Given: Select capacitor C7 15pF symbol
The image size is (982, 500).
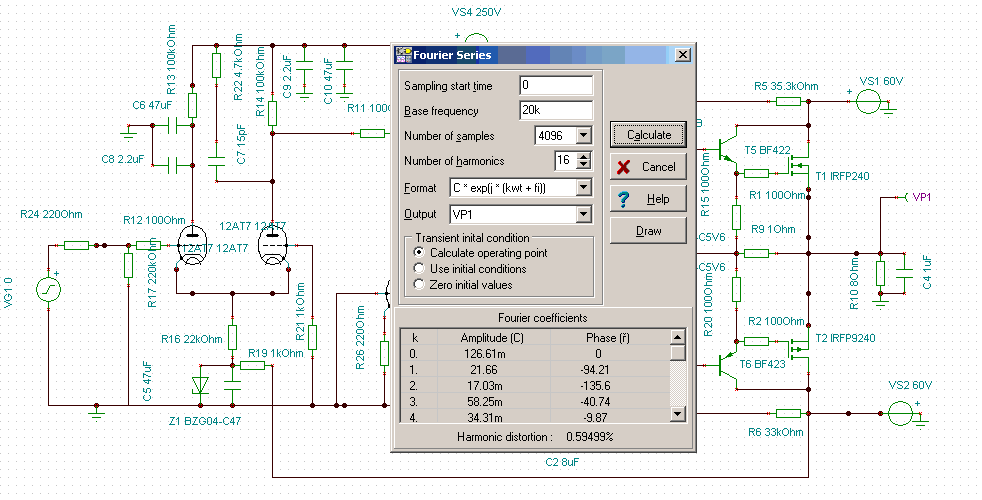Looking at the screenshot, I should [x=216, y=161].
